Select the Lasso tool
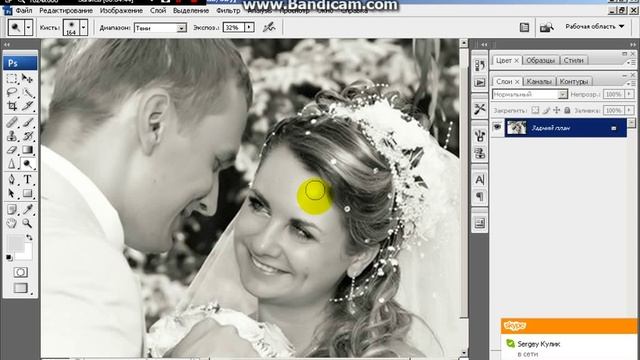This screenshot has width=640, height=360. [x=12, y=92]
